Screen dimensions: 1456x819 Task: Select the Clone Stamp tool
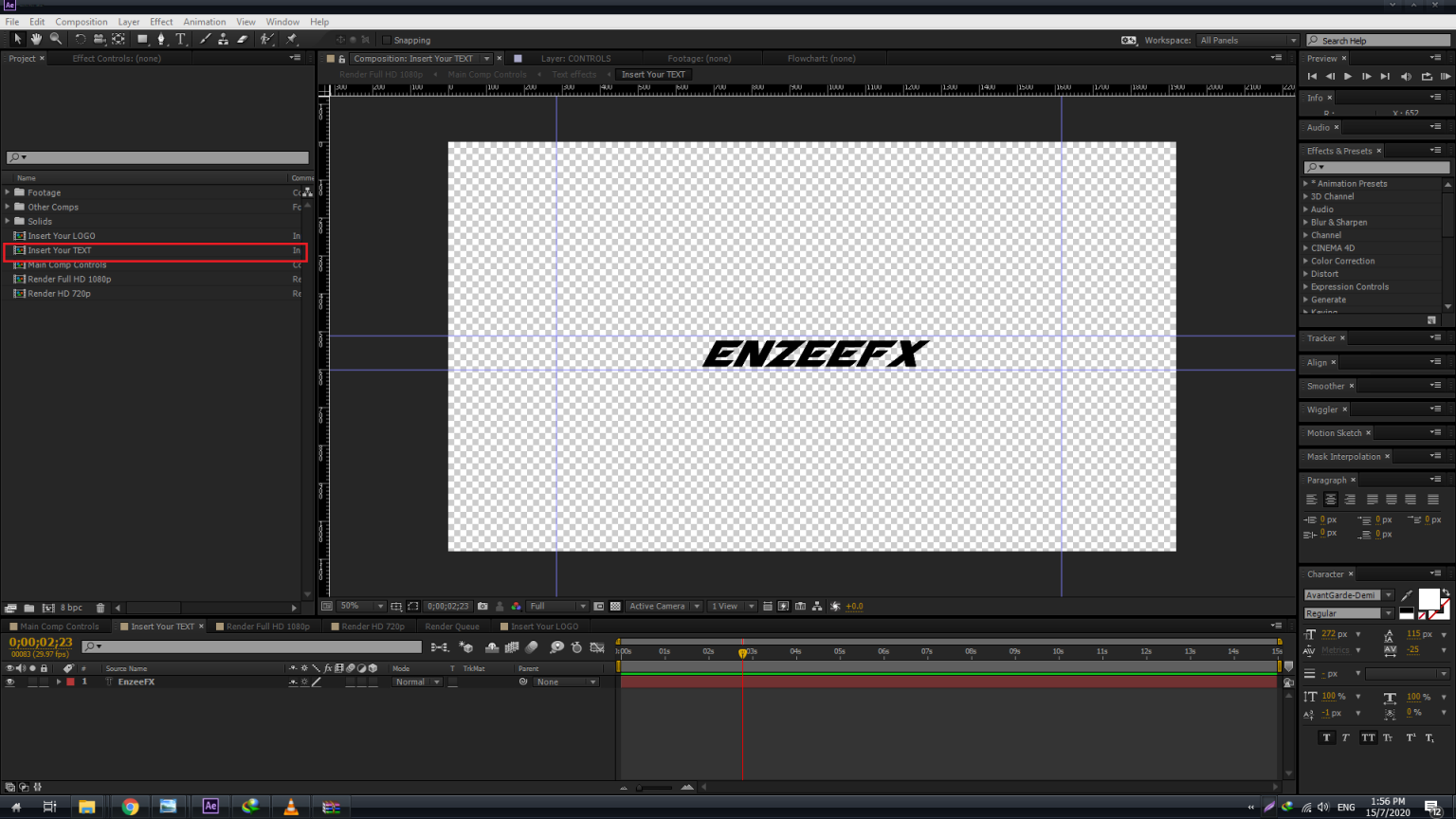coord(223,39)
